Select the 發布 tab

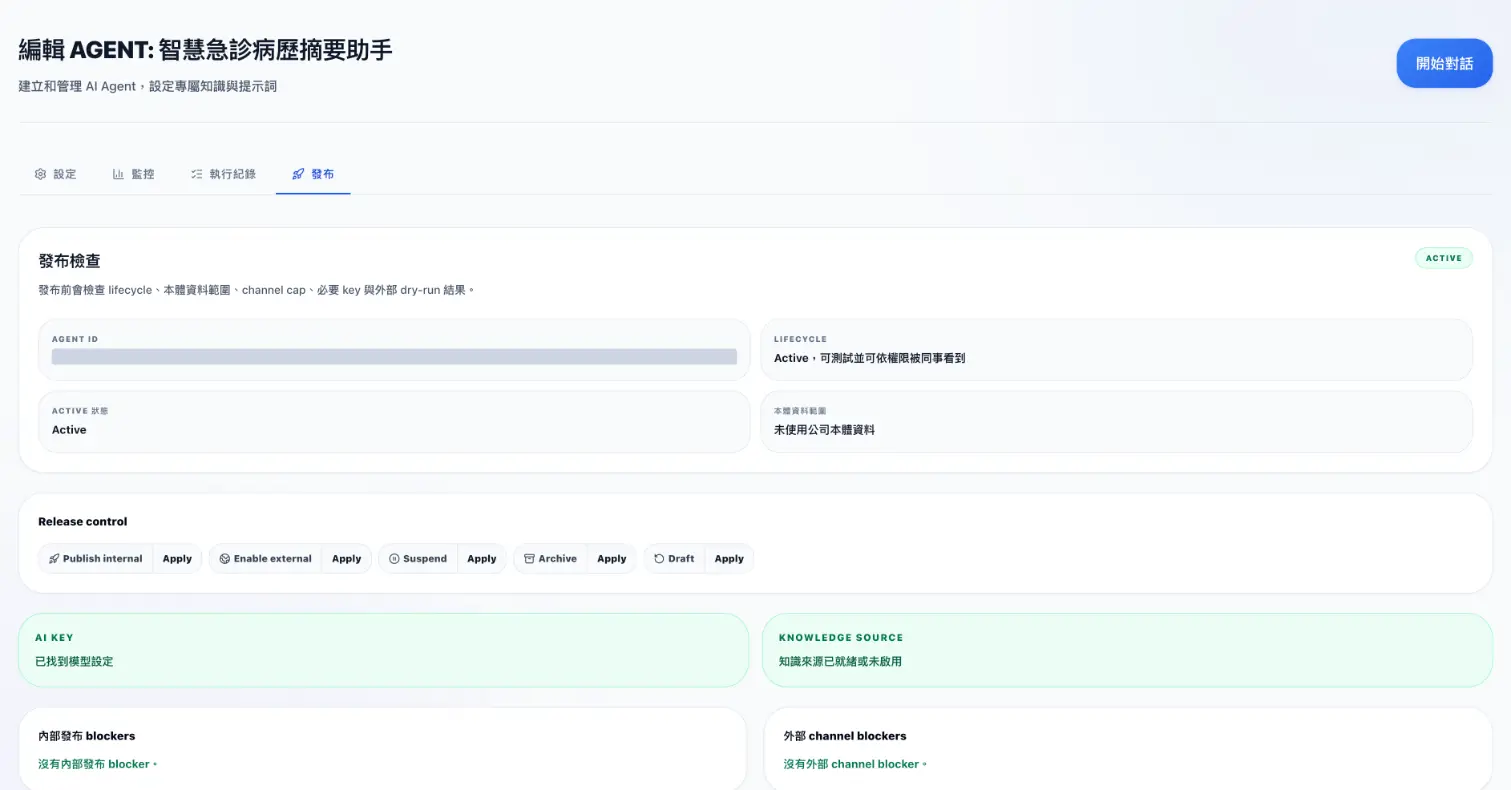point(313,174)
